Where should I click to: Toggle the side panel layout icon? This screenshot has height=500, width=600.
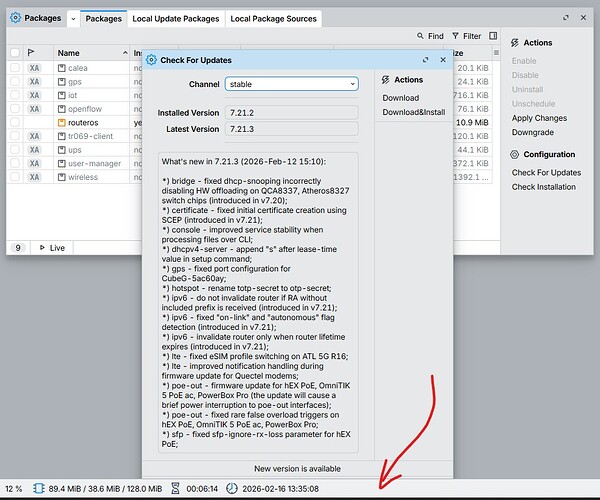(x=493, y=36)
